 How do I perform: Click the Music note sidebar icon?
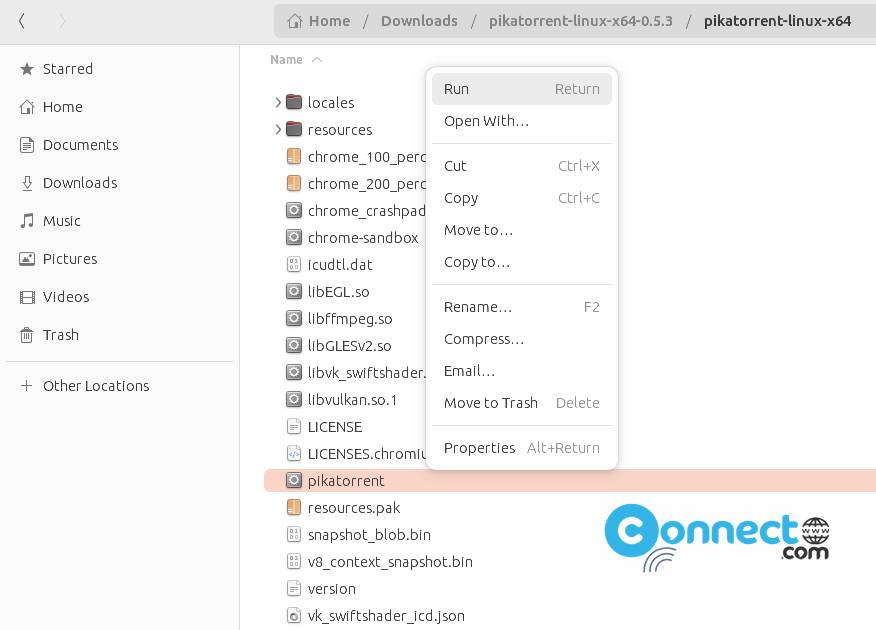point(26,221)
